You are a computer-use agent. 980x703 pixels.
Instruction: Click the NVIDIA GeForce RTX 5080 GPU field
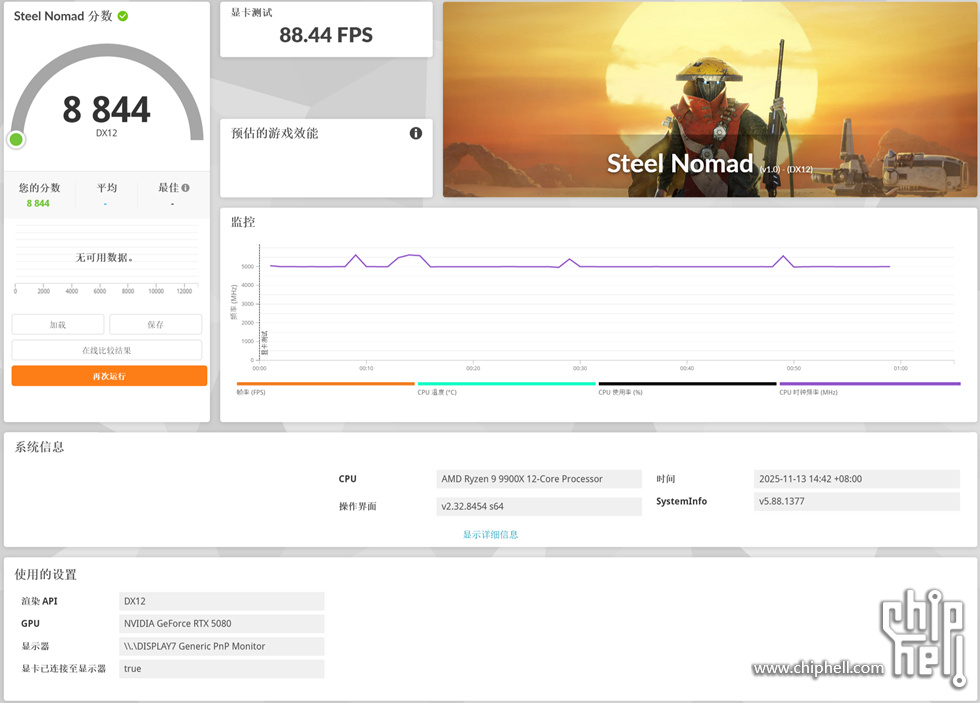221,623
